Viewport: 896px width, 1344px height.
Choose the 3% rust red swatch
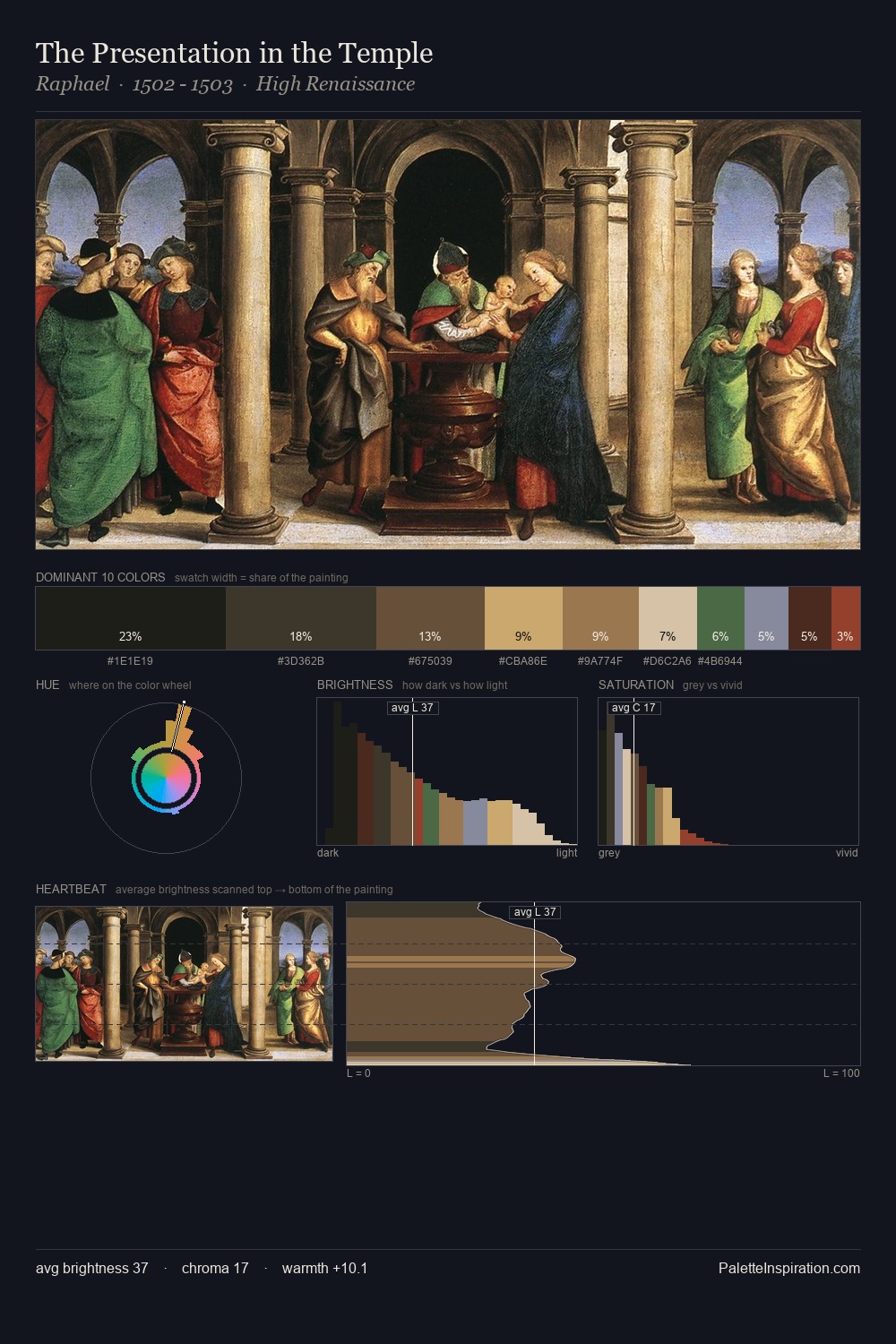tap(846, 618)
